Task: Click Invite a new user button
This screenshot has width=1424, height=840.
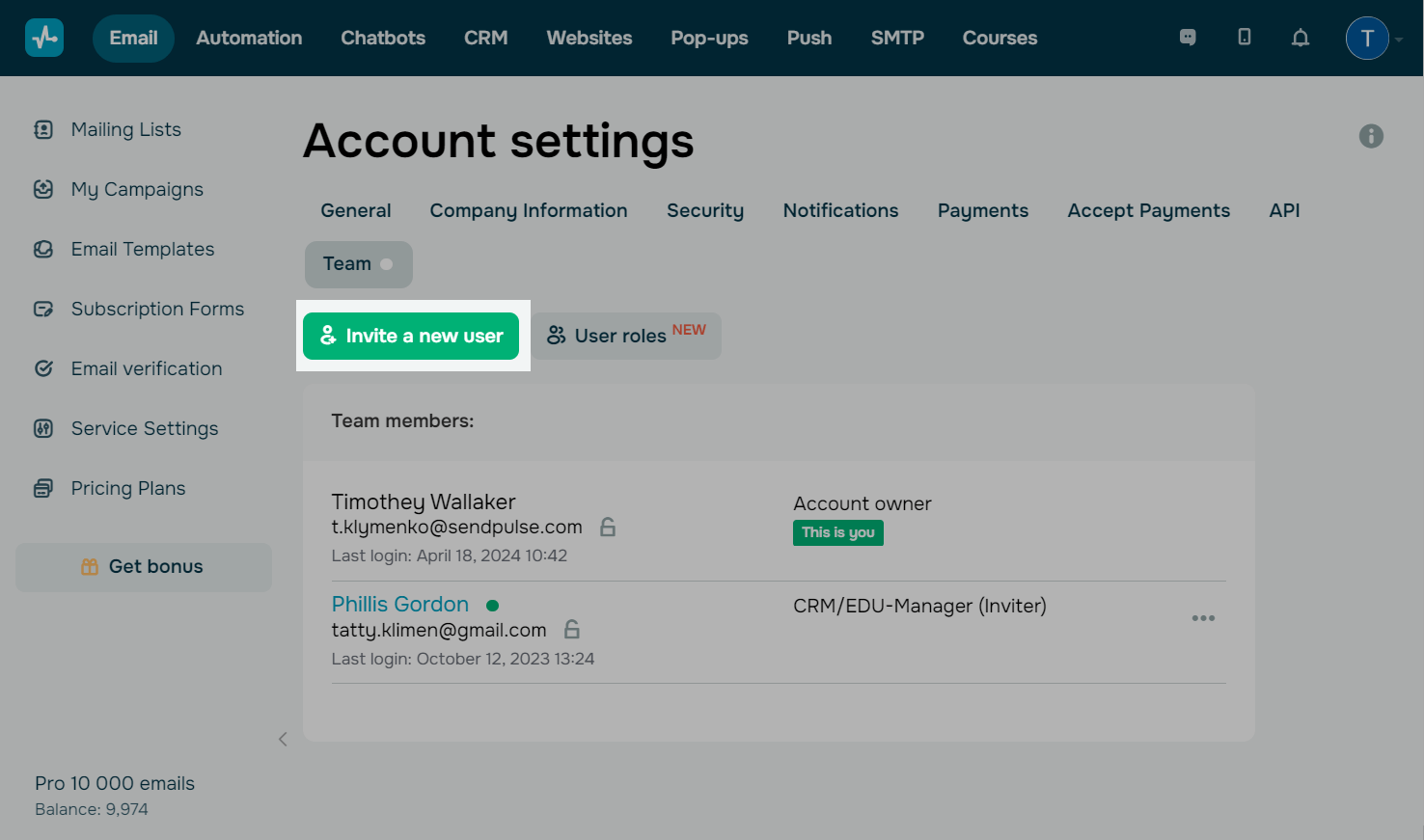Action: coord(411,336)
